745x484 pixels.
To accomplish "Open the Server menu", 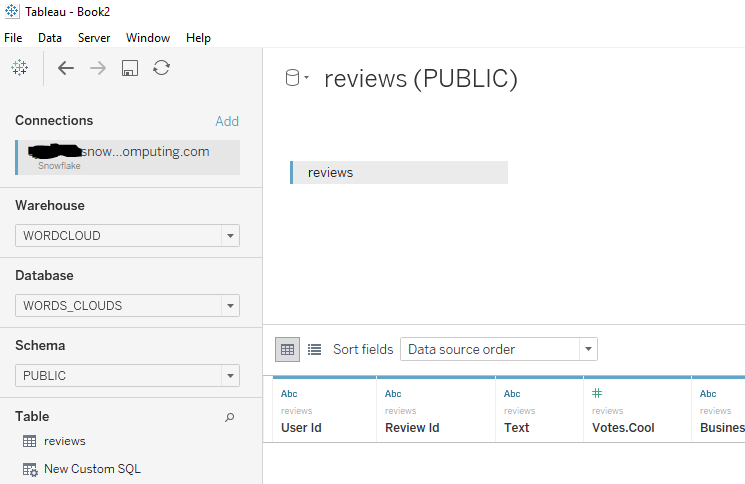I will point(94,38).
